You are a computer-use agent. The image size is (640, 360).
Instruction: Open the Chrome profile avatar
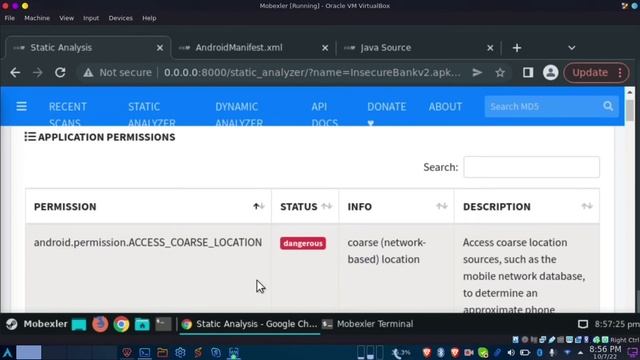(550, 73)
